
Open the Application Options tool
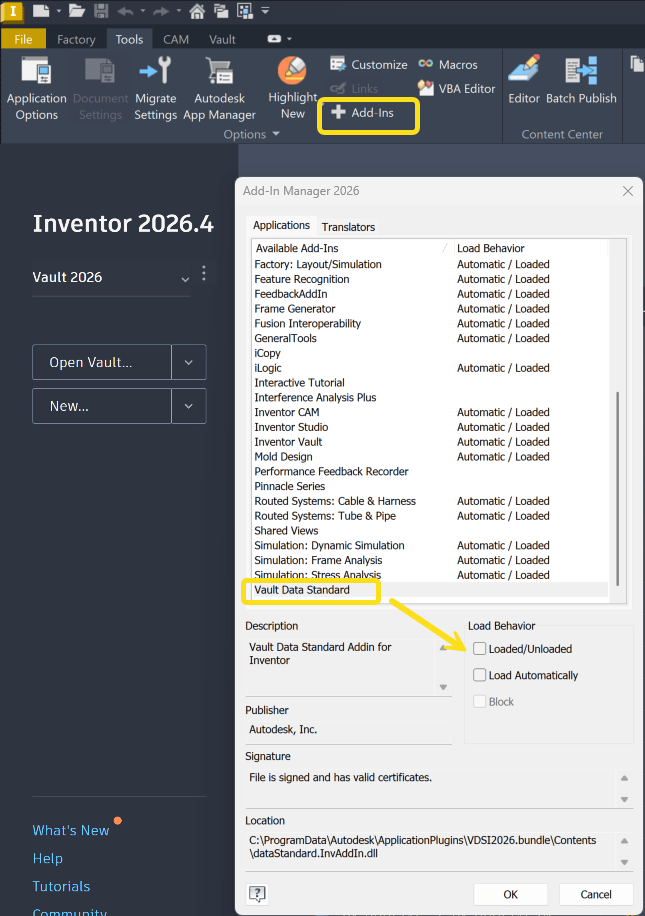[36, 89]
